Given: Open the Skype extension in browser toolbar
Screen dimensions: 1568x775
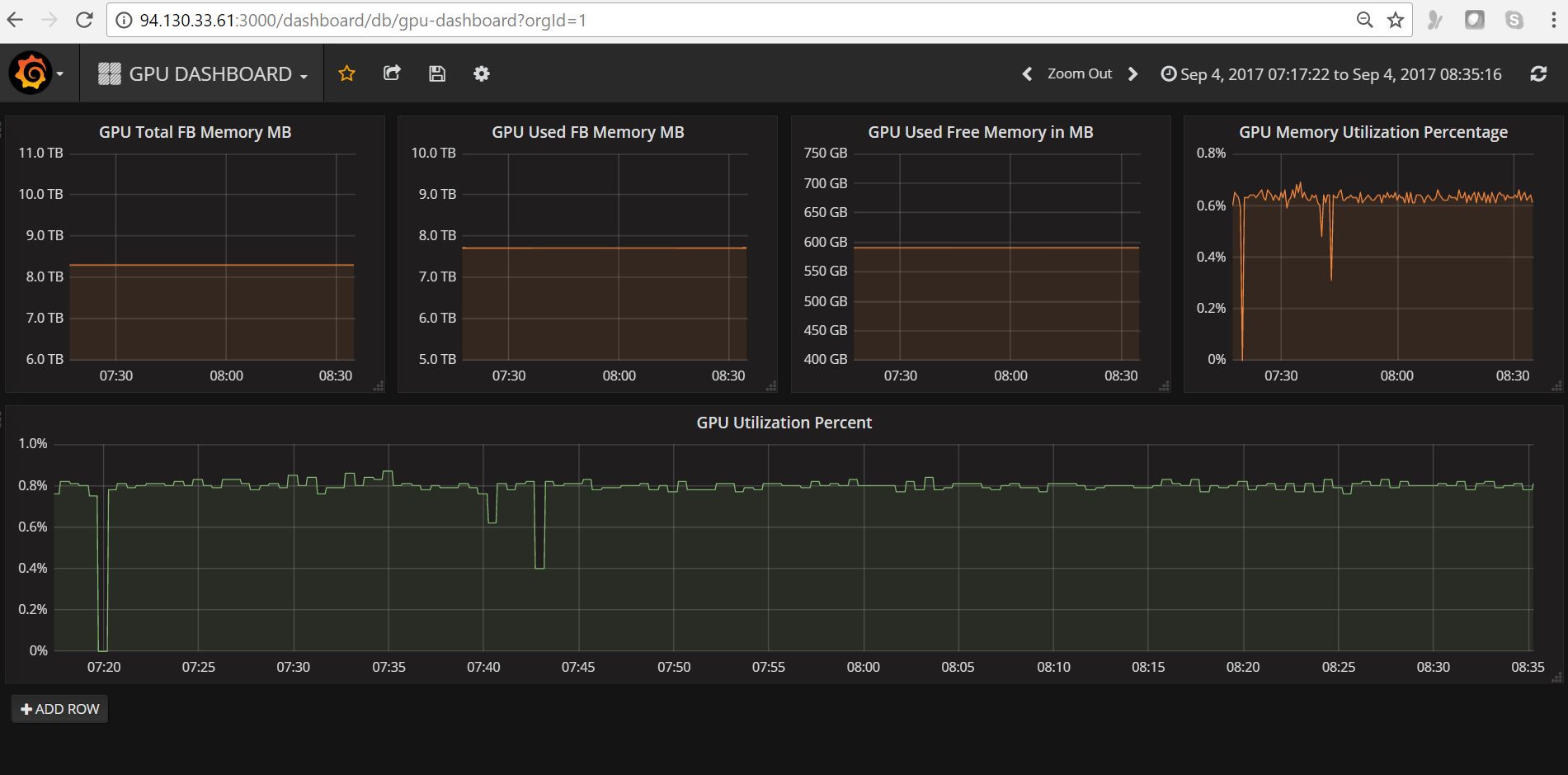Looking at the screenshot, I should pos(1514,19).
